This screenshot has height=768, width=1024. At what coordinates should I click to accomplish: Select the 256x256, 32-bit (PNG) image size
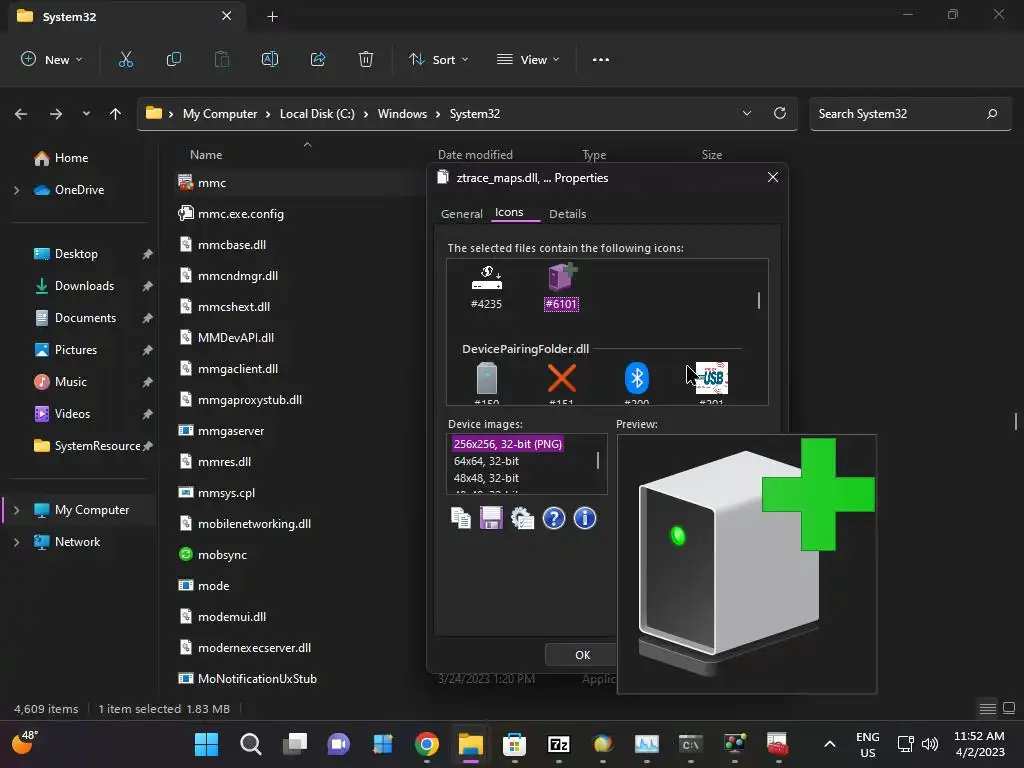[x=507, y=443]
